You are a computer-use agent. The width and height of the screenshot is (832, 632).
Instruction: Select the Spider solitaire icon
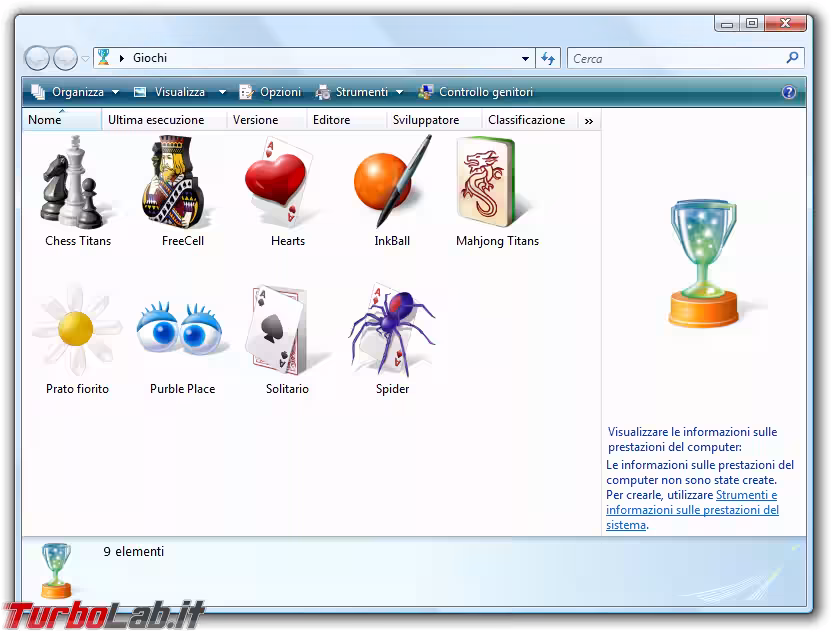point(392,329)
